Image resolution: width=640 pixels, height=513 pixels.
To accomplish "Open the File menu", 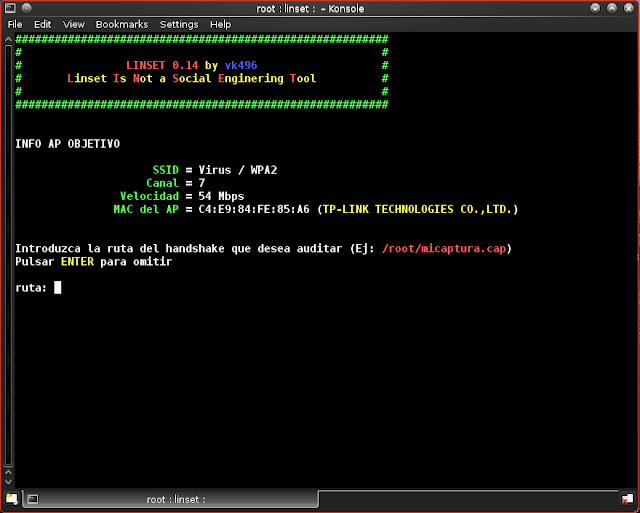I will click(15, 24).
